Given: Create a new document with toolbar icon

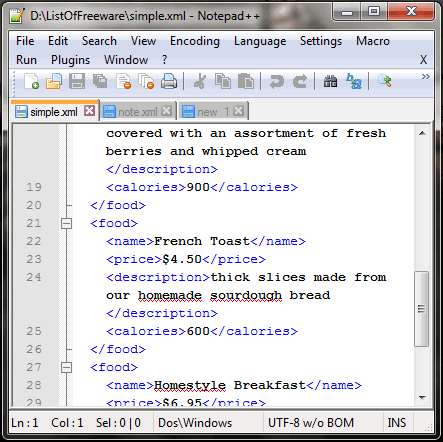Looking at the screenshot, I should (x=31, y=81).
